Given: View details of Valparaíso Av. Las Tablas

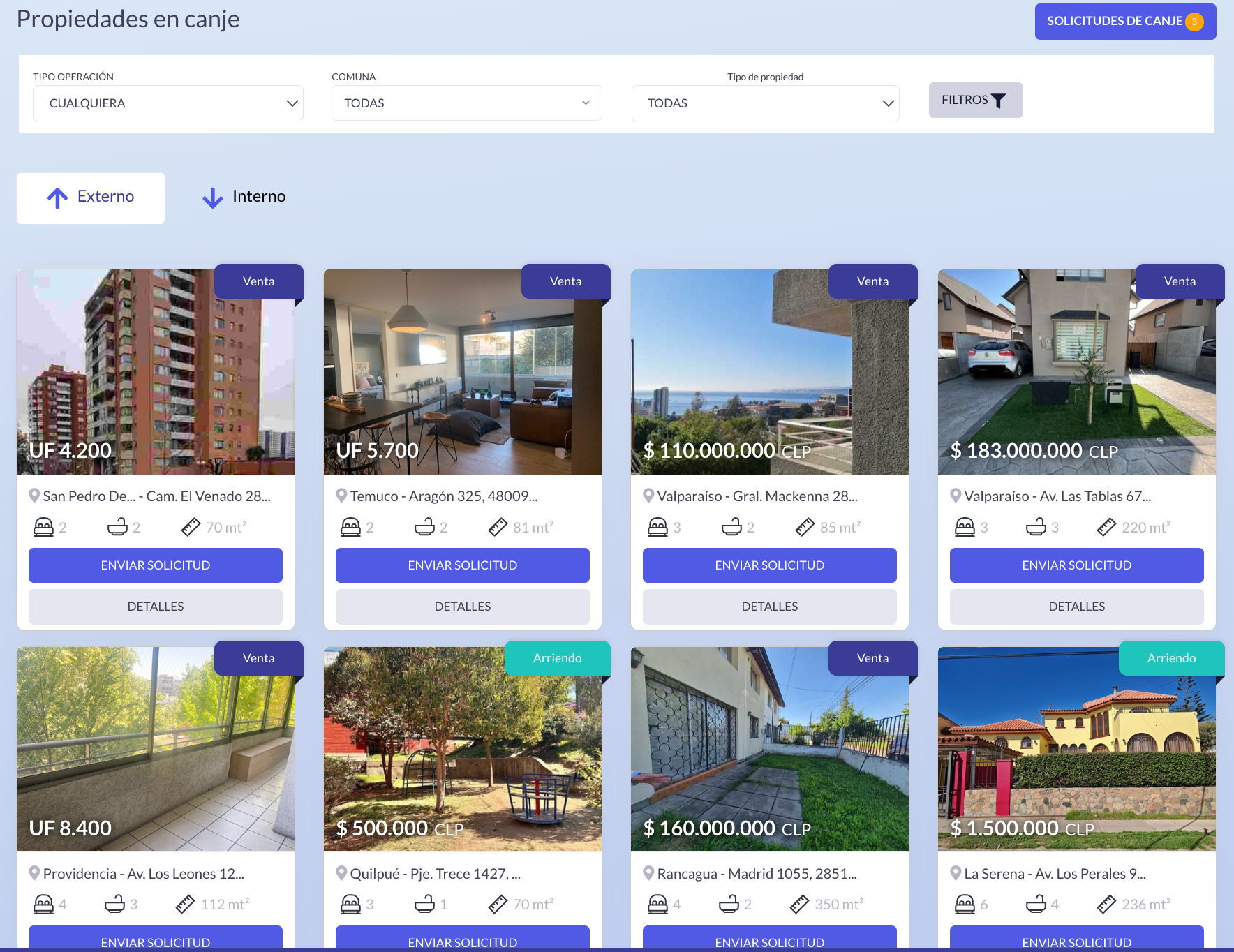Looking at the screenshot, I should 1077,607.
